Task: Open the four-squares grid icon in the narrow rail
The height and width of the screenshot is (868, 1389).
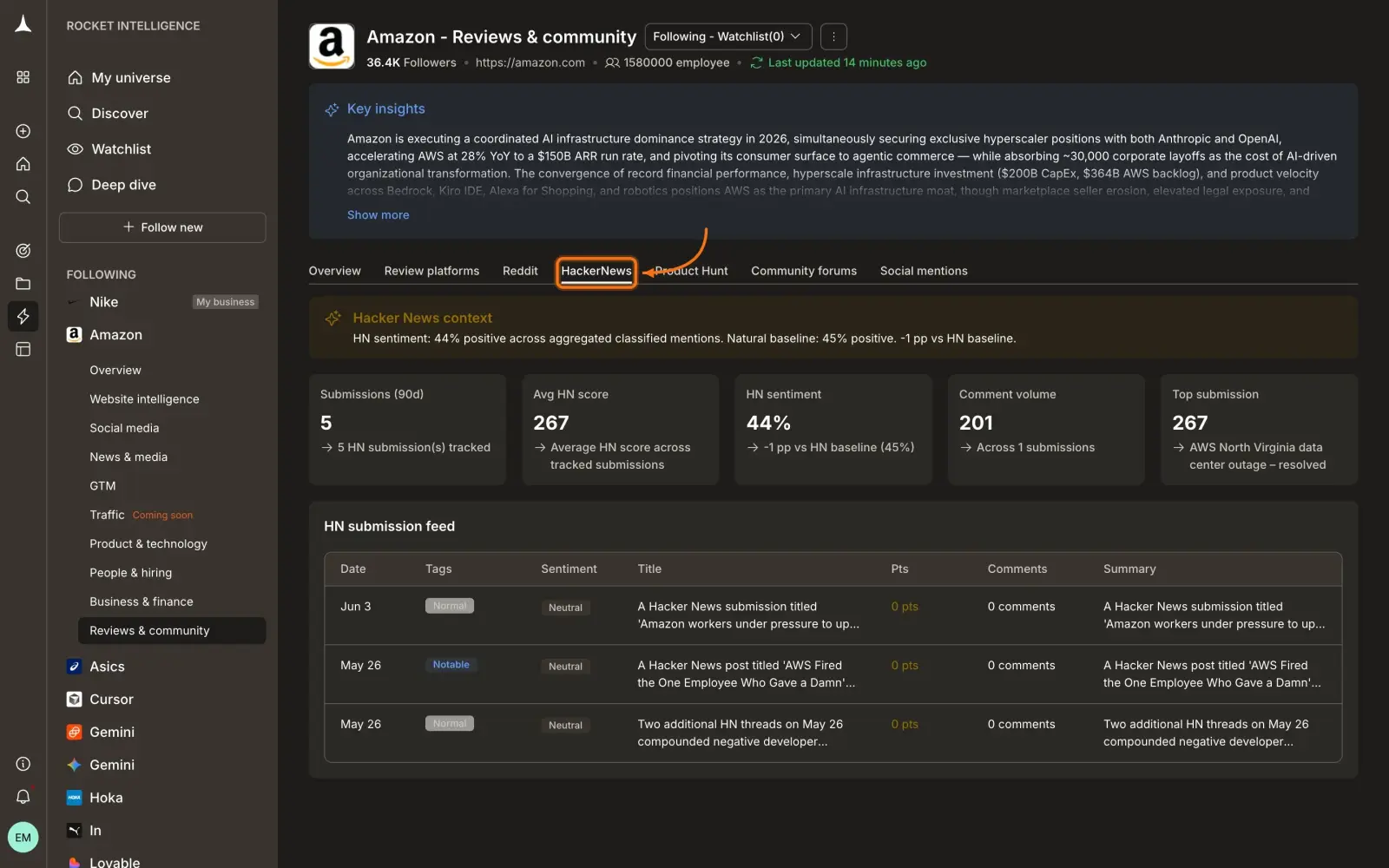Action: coord(23,77)
